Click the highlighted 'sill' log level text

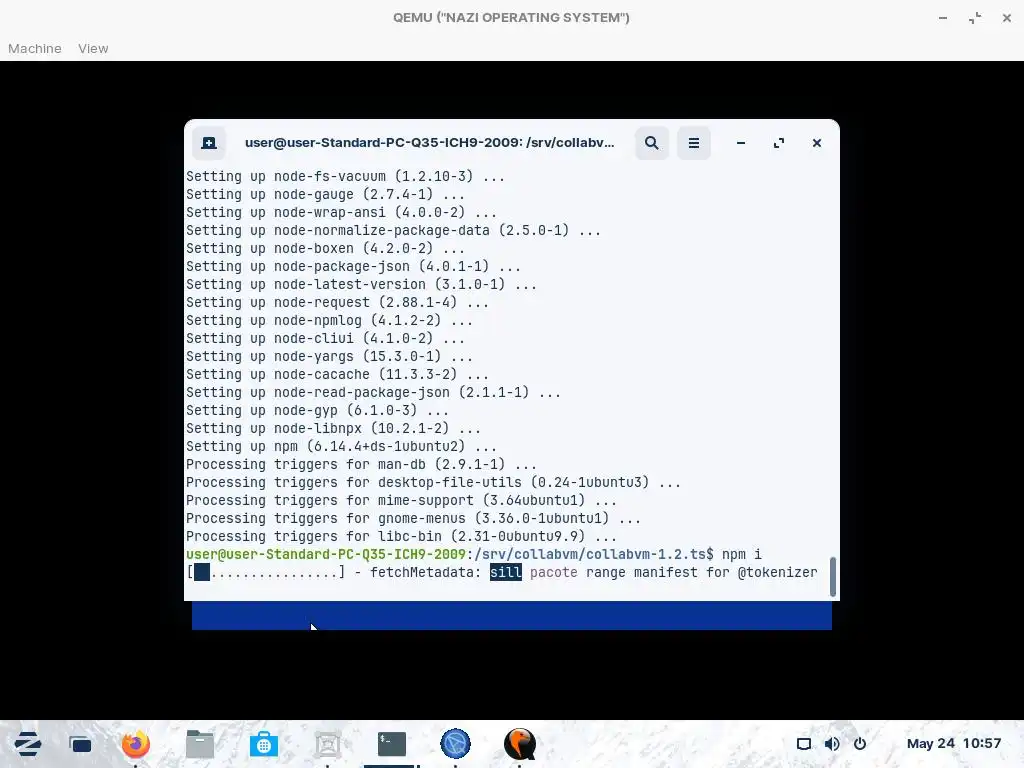pyautogui.click(x=506, y=573)
